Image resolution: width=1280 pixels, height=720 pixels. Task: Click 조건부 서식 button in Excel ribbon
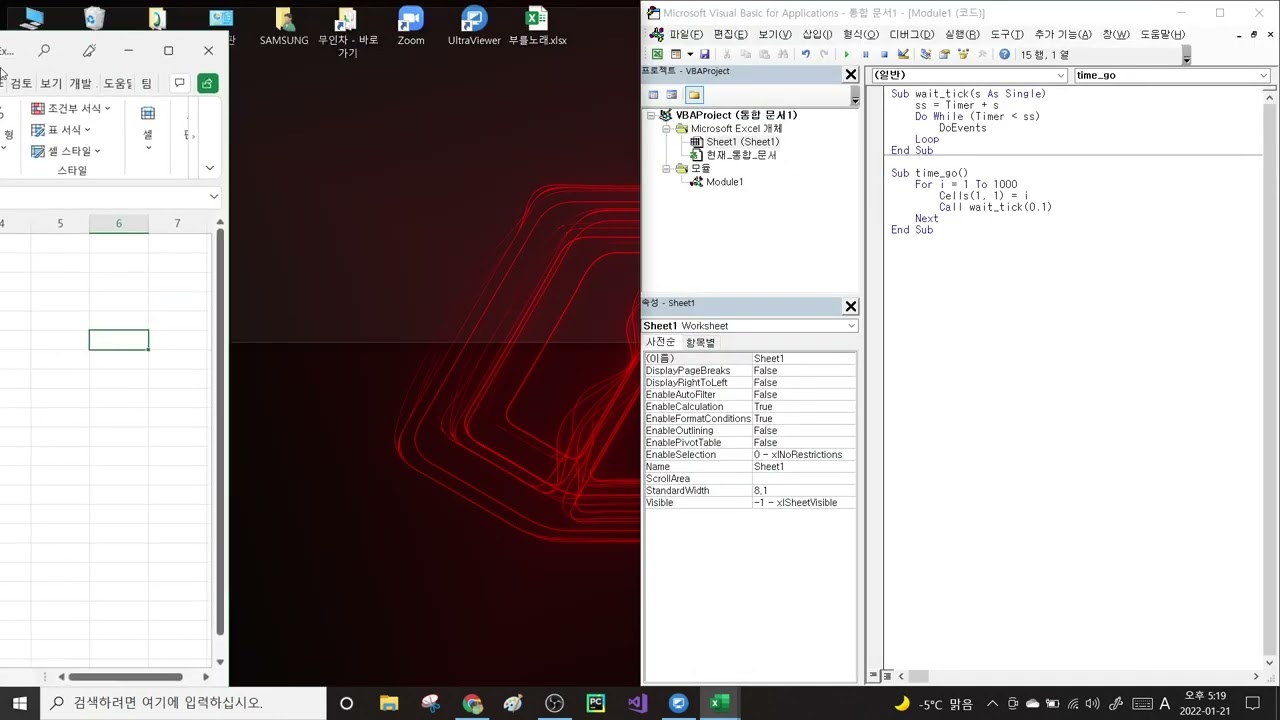tap(71, 108)
